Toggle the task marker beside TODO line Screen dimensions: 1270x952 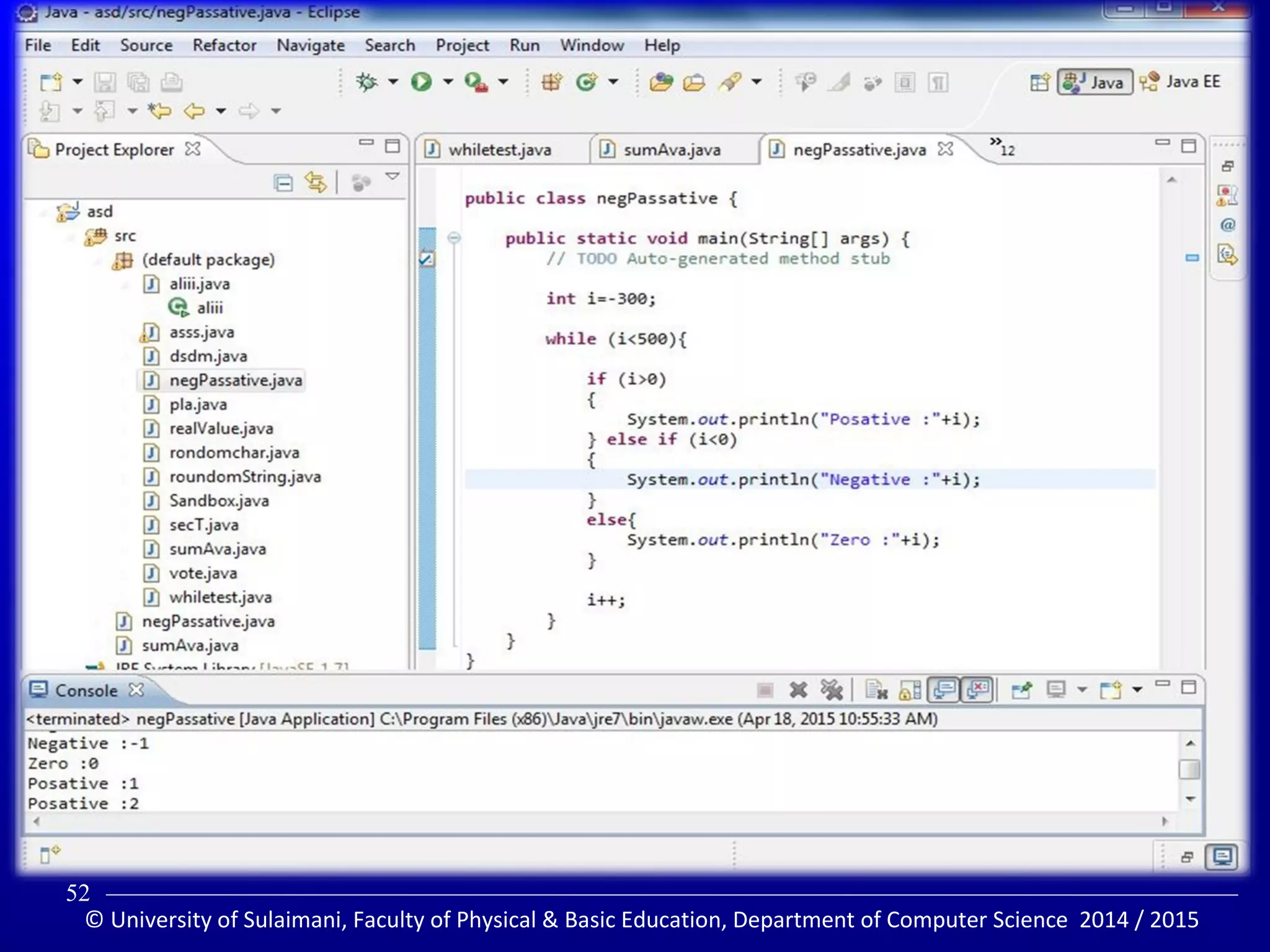pos(427,259)
